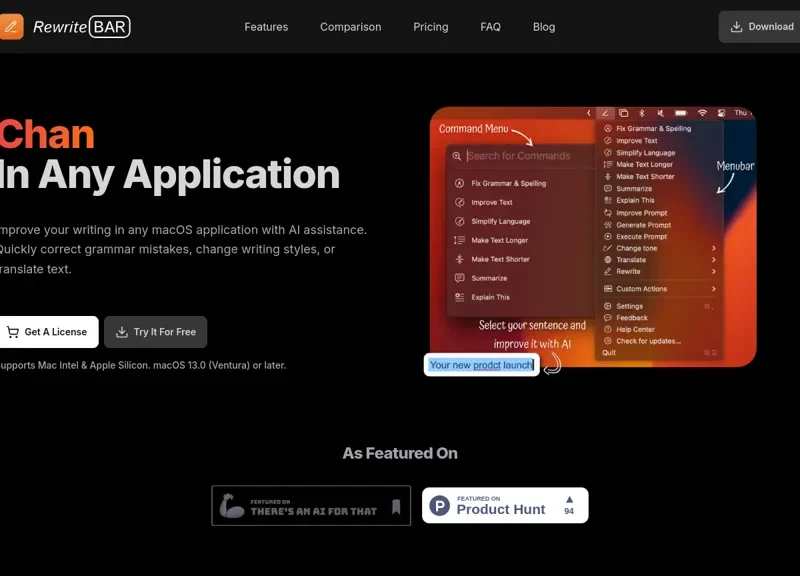The image size is (800, 576).
Task: Open the Pricing menu item
Action: tap(430, 27)
